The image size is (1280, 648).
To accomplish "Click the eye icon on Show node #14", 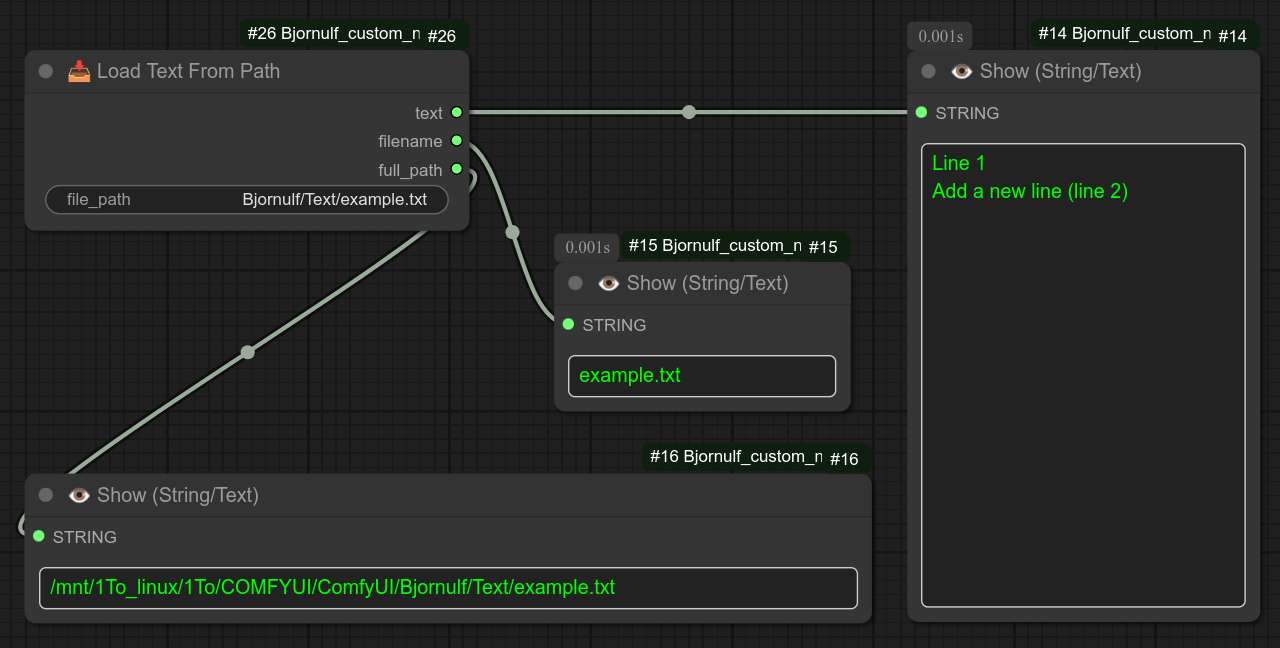I will tap(962, 71).
